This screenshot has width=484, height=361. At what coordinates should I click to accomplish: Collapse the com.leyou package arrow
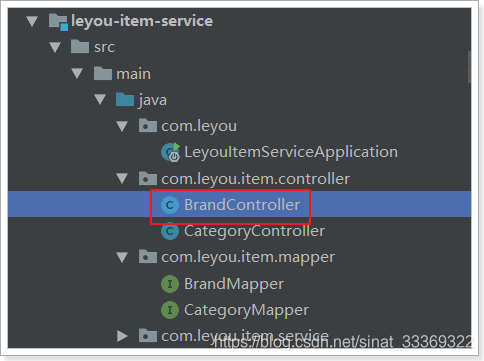coord(122,126)
